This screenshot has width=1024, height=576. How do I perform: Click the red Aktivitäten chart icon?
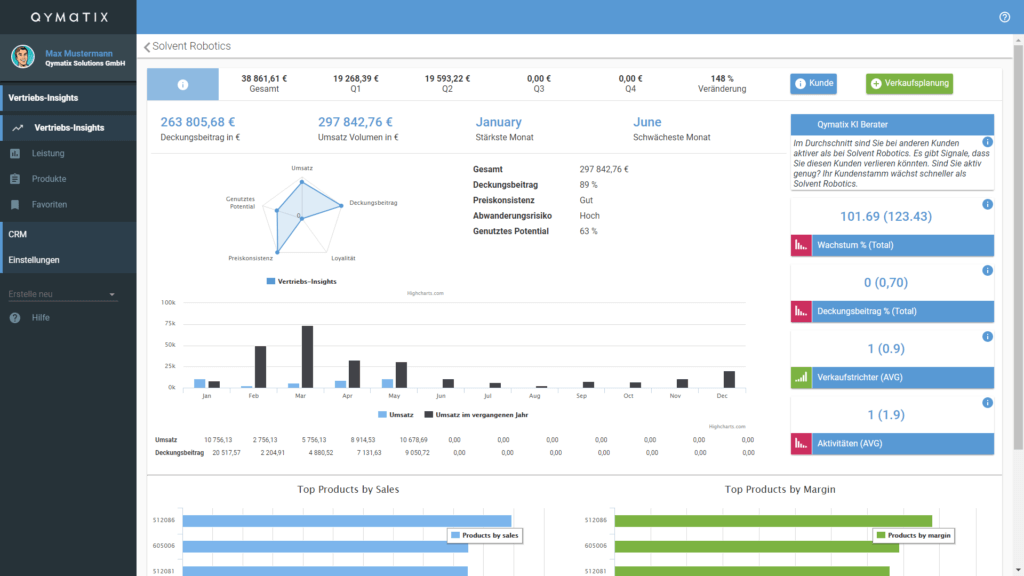[x=801, y=443]
